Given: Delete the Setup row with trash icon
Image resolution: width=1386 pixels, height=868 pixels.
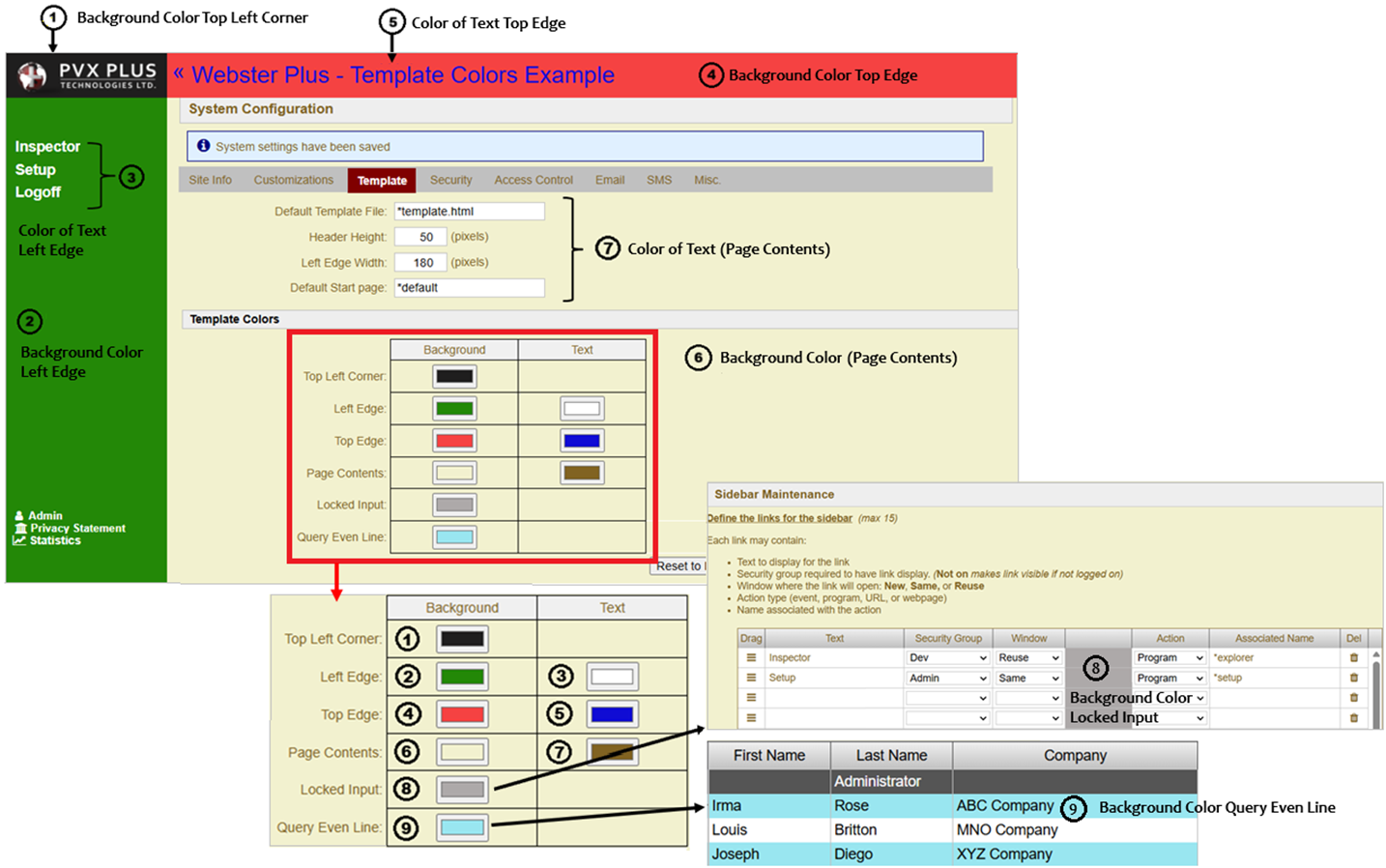Looking at the screenshot, I should tap(1353, 678).
